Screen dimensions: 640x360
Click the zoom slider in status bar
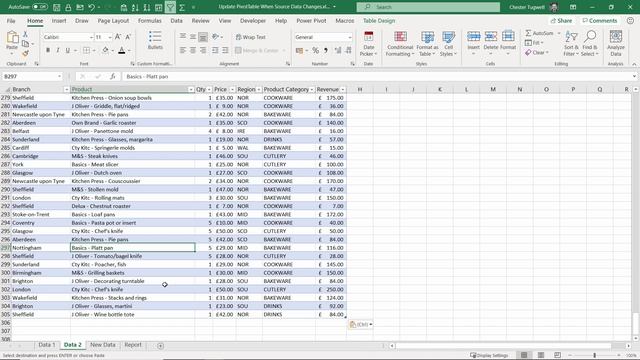pos(595,355)
